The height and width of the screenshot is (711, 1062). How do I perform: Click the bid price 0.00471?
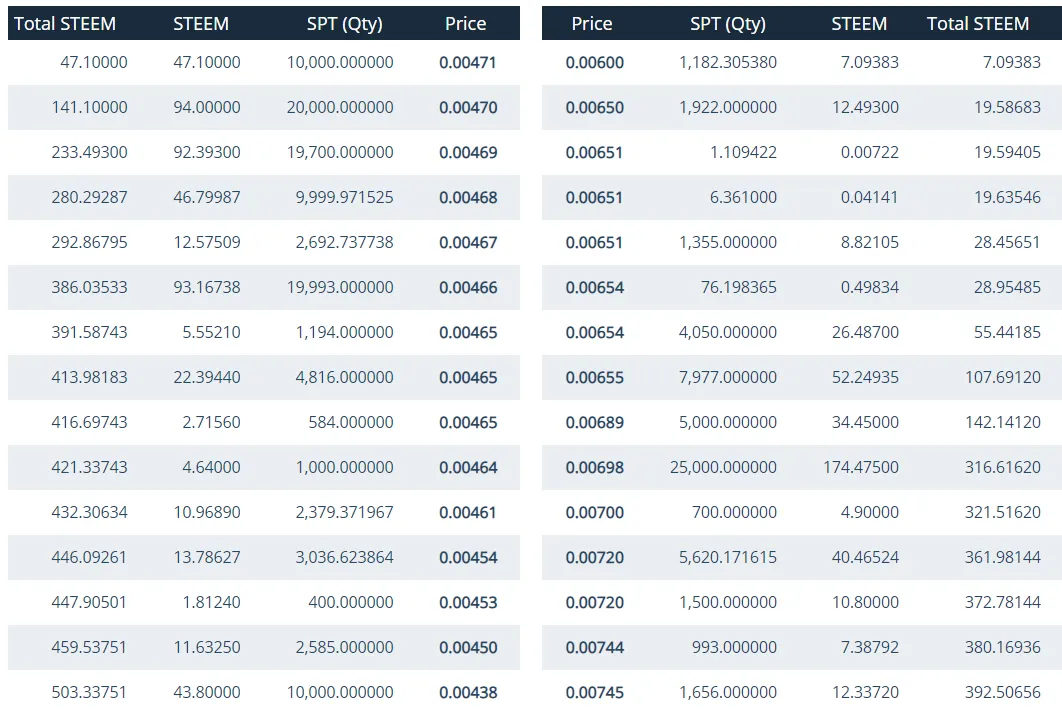pos(468,62)
